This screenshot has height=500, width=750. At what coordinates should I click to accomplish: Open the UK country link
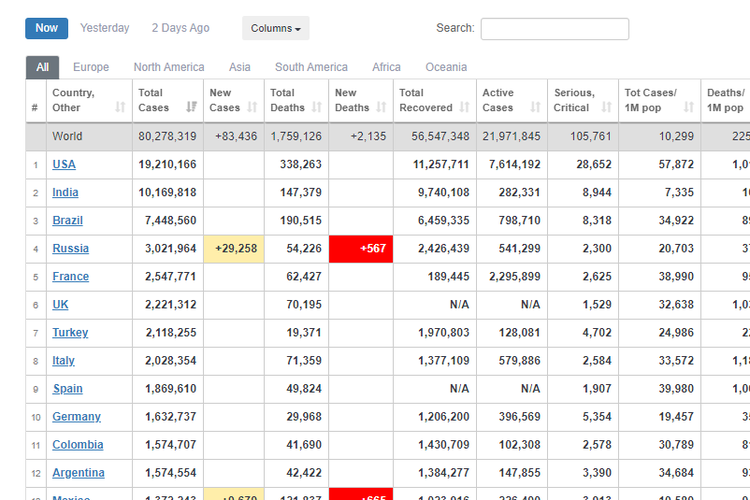(x=60, y=305)
